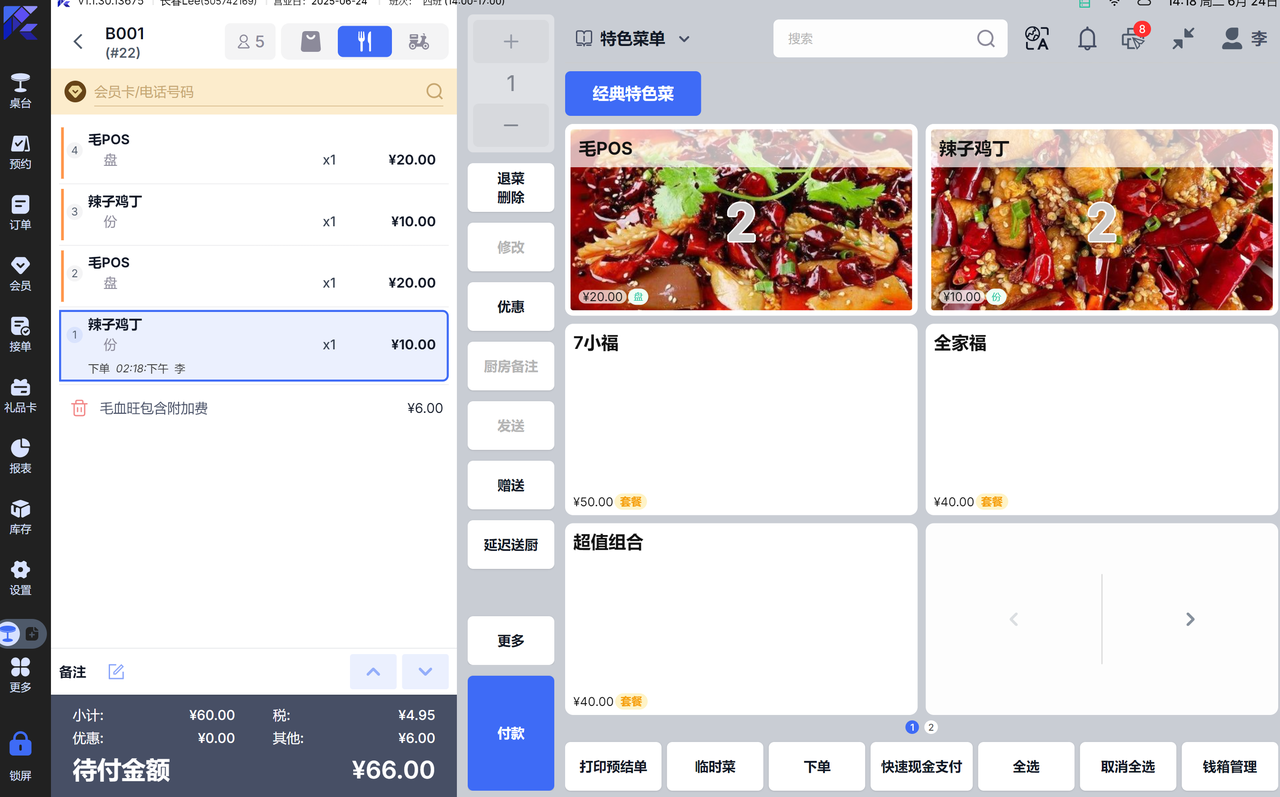
Task: Open the guest count 5 button
Action: (x=250, y=41)
